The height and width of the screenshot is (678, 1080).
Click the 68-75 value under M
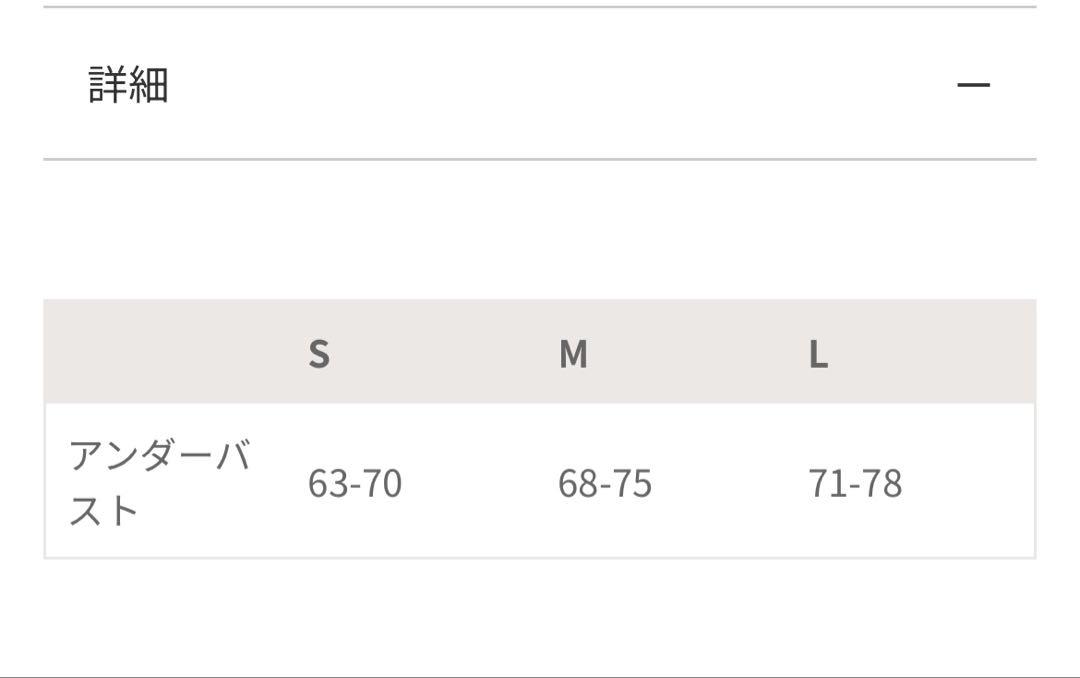click(x=605, y=483)
